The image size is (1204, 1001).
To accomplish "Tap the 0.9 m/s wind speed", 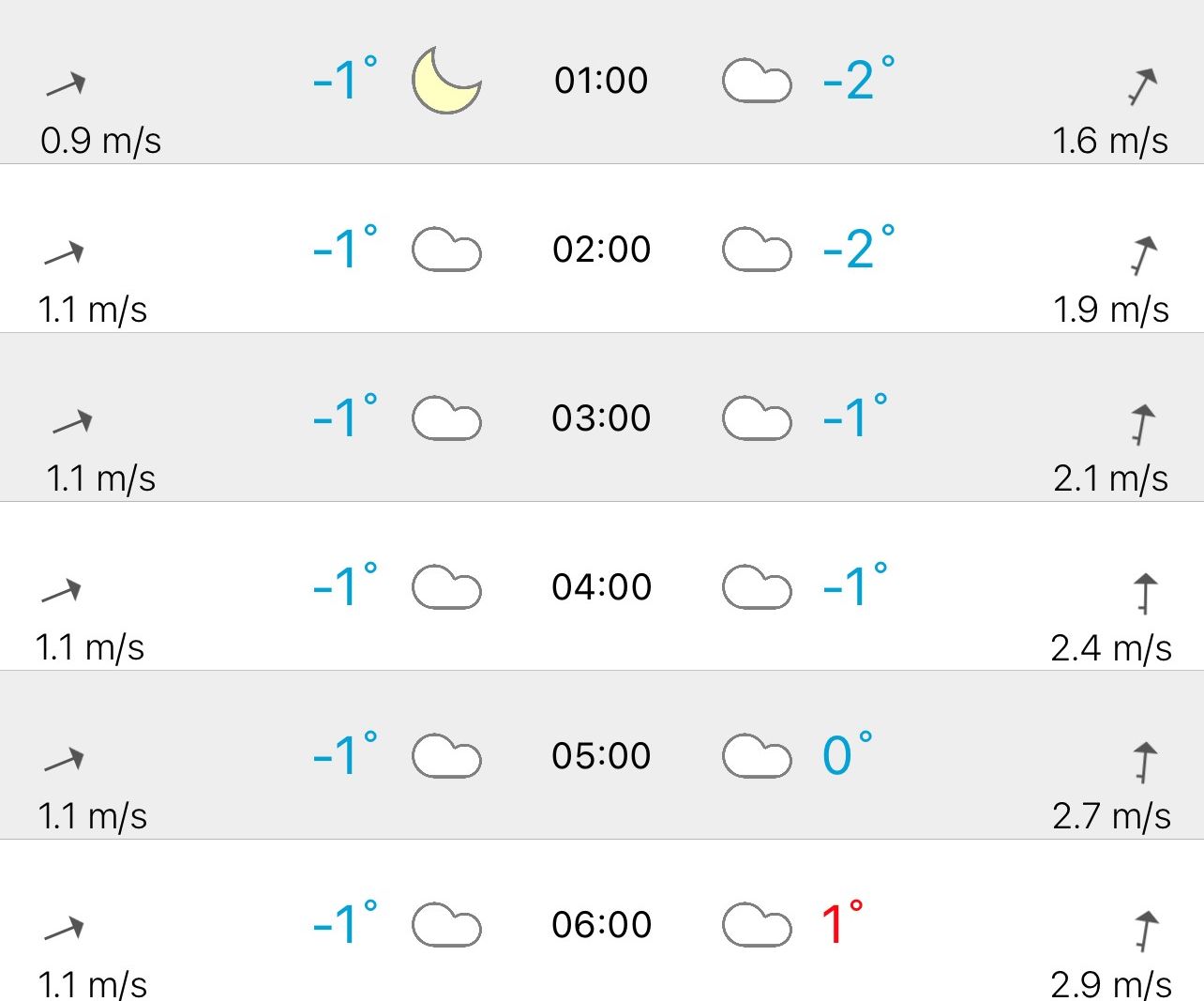I will (100, 141).
